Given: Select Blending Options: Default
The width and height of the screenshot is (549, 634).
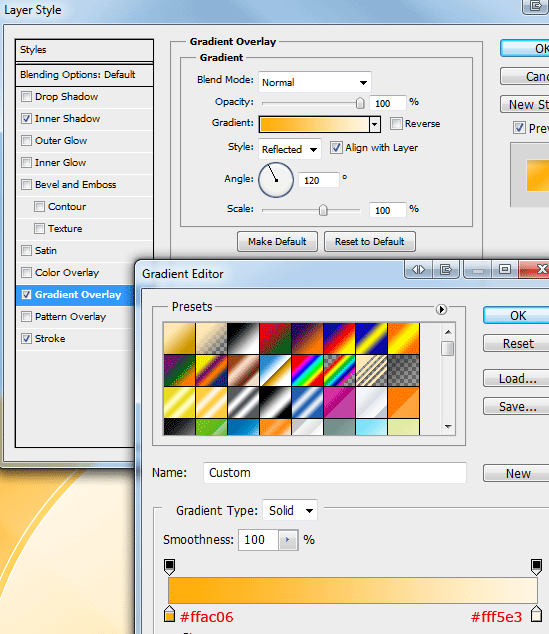Looking at the screenshot, I should tap(84, 75).
